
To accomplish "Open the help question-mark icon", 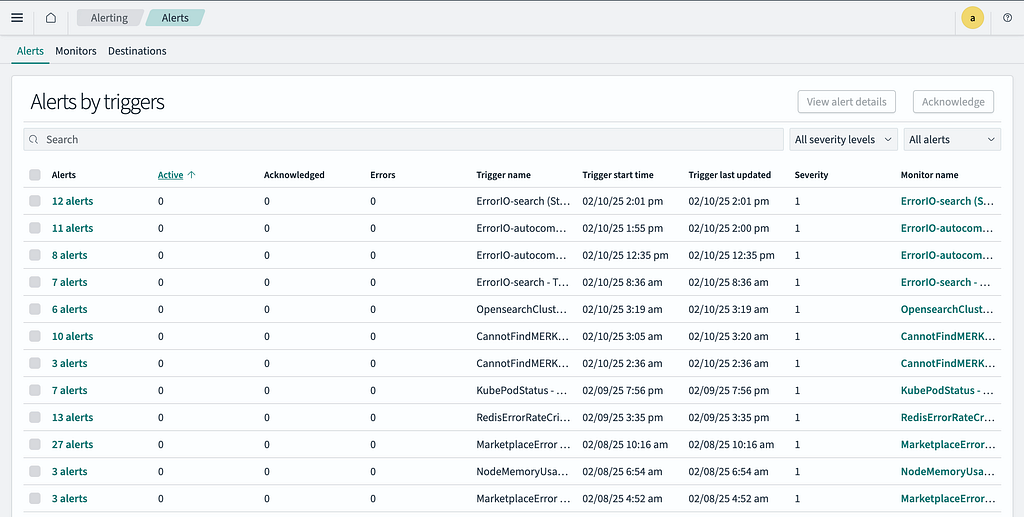I will (x=1007, y=18).
